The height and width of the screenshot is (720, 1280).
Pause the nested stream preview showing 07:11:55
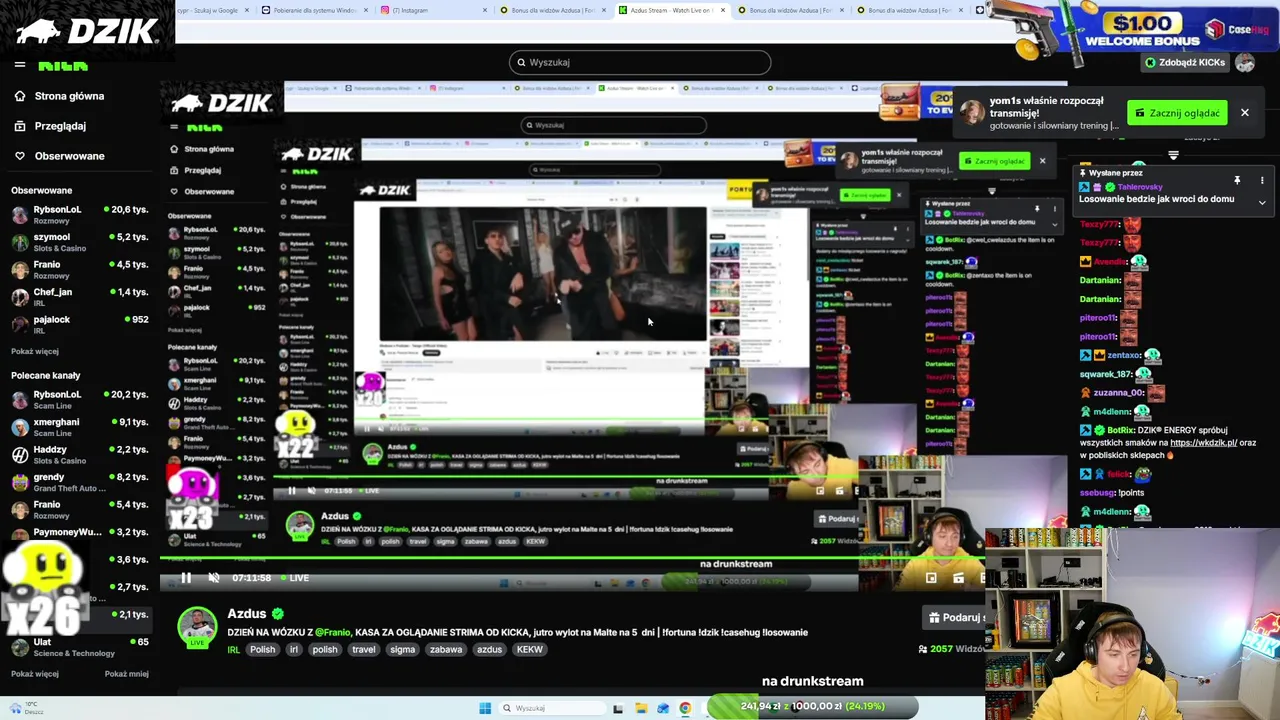coord(291,491)
